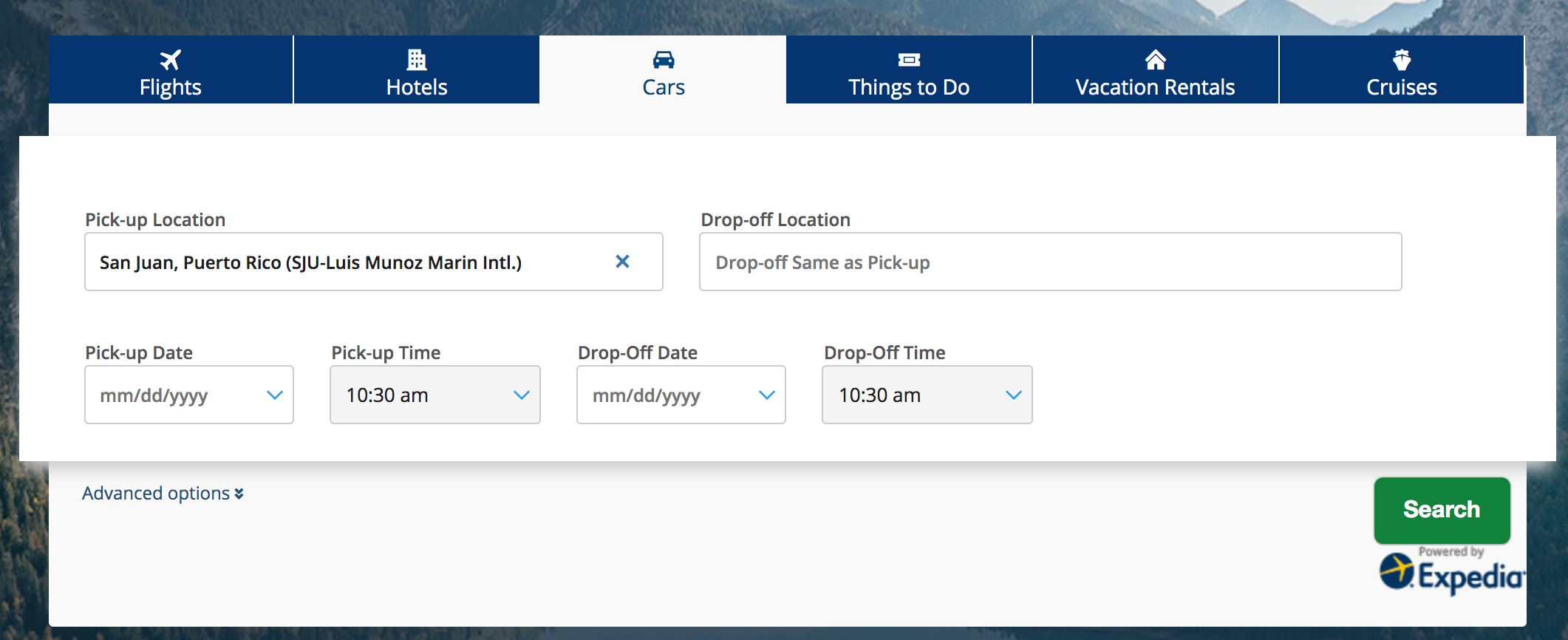Click the Expedia logo

pyautogui.click(x=1451, y=574)
